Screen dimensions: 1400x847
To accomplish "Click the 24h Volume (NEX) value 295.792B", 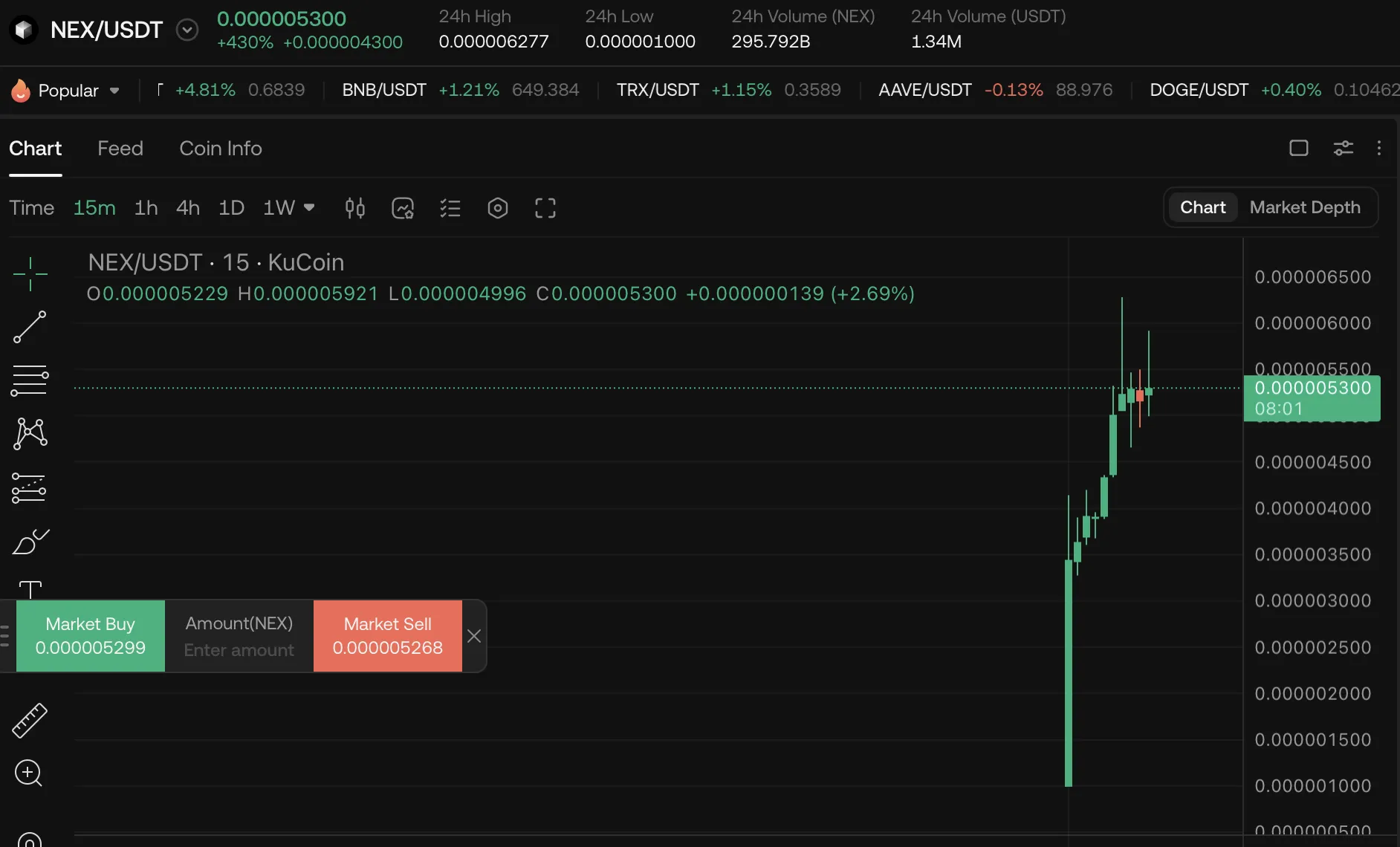I will point(771,42).
